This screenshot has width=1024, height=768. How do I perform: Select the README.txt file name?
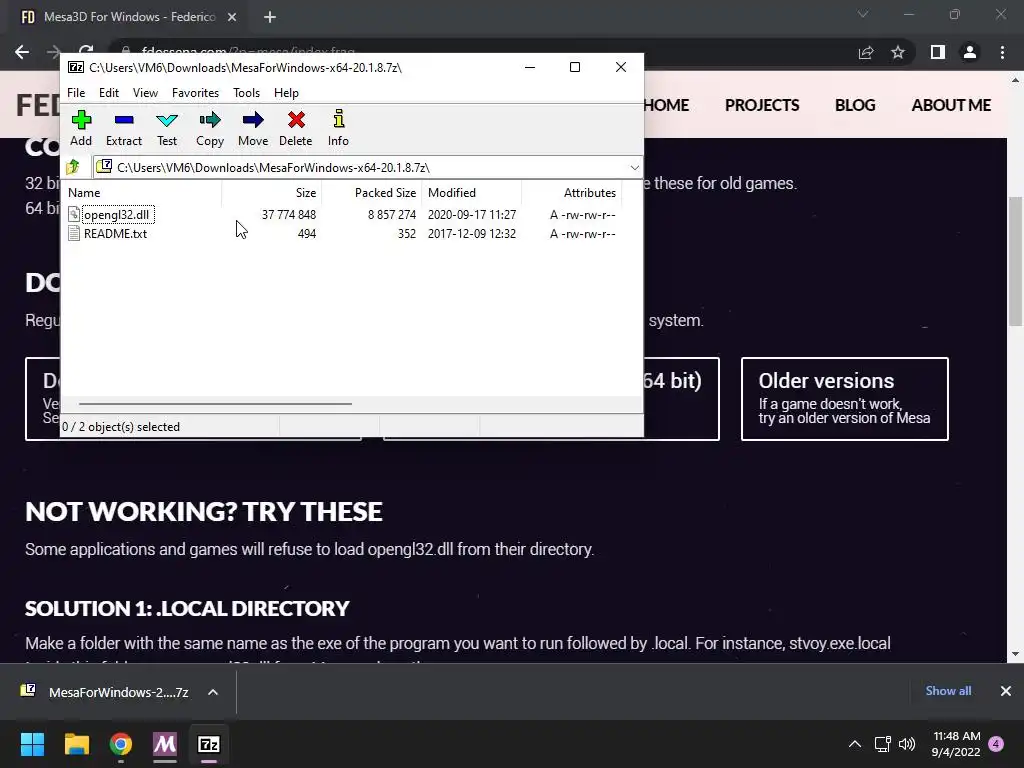(x=116, y=234)
